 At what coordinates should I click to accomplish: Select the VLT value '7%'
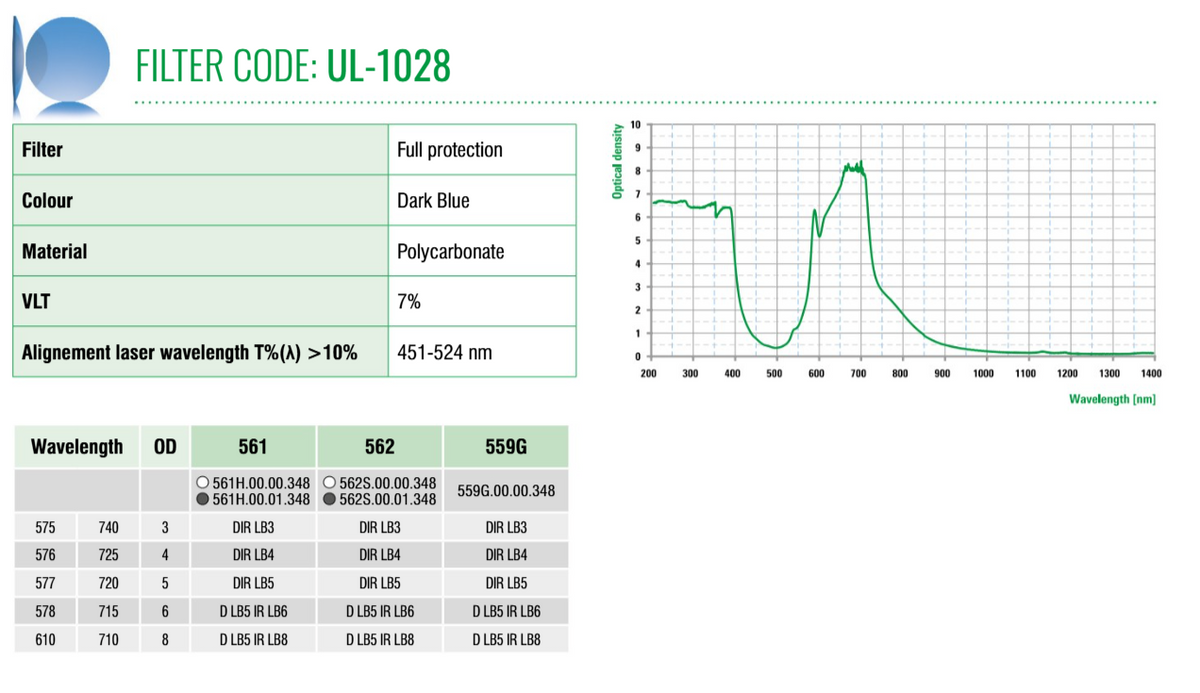[409, 302]
